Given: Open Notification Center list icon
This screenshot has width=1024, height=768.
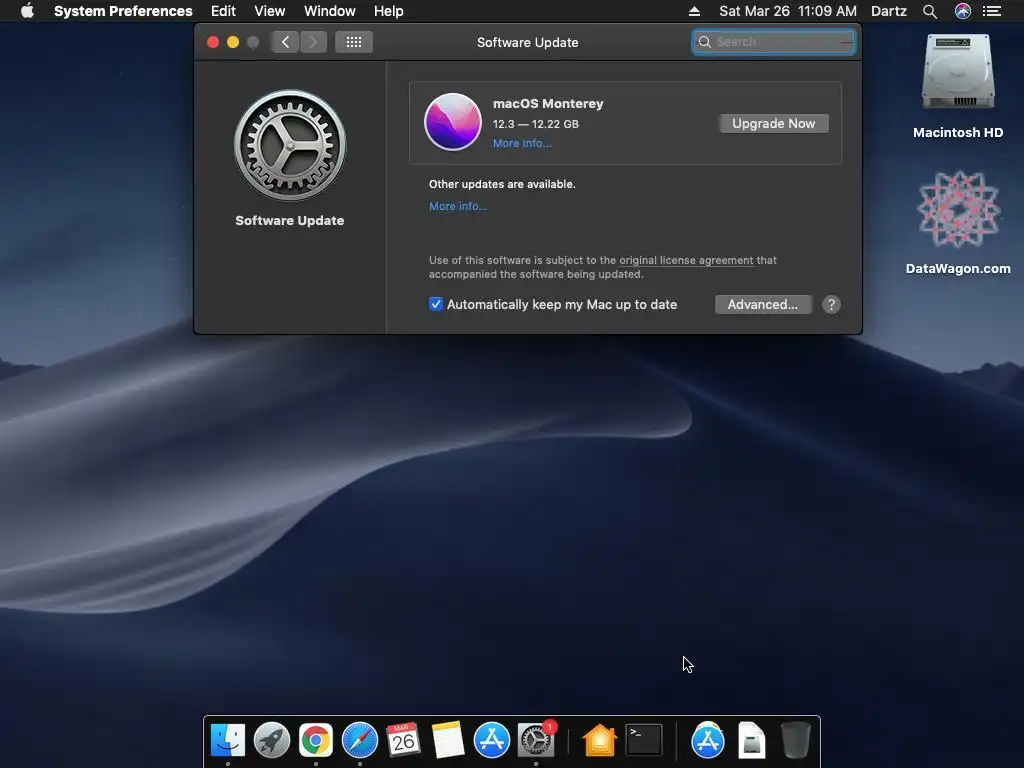Looking at the screenshot, I should [992, 11].
